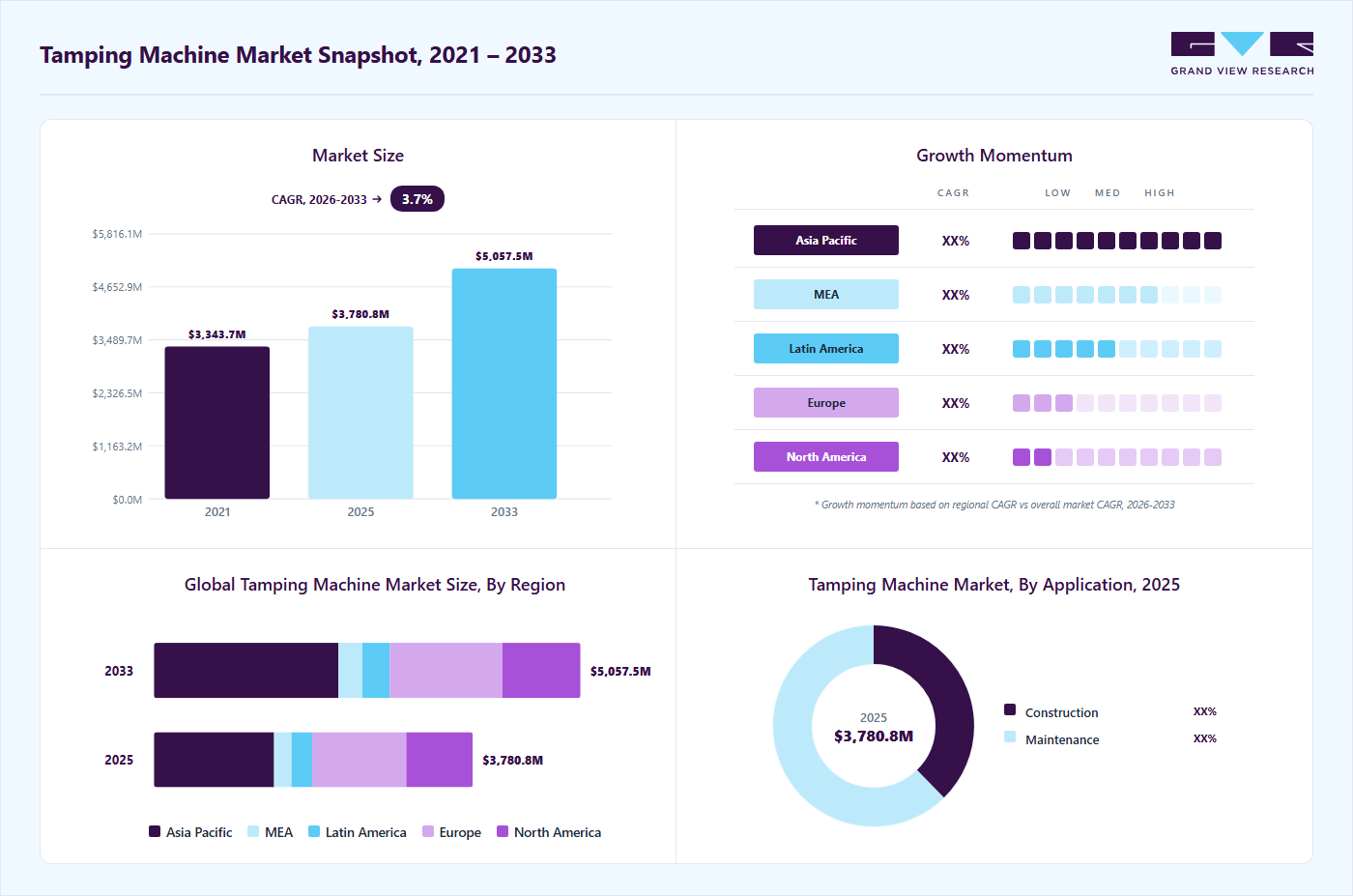Click the Europe region button
This screenshot has height=896, width=1353.
click(826, 403)
